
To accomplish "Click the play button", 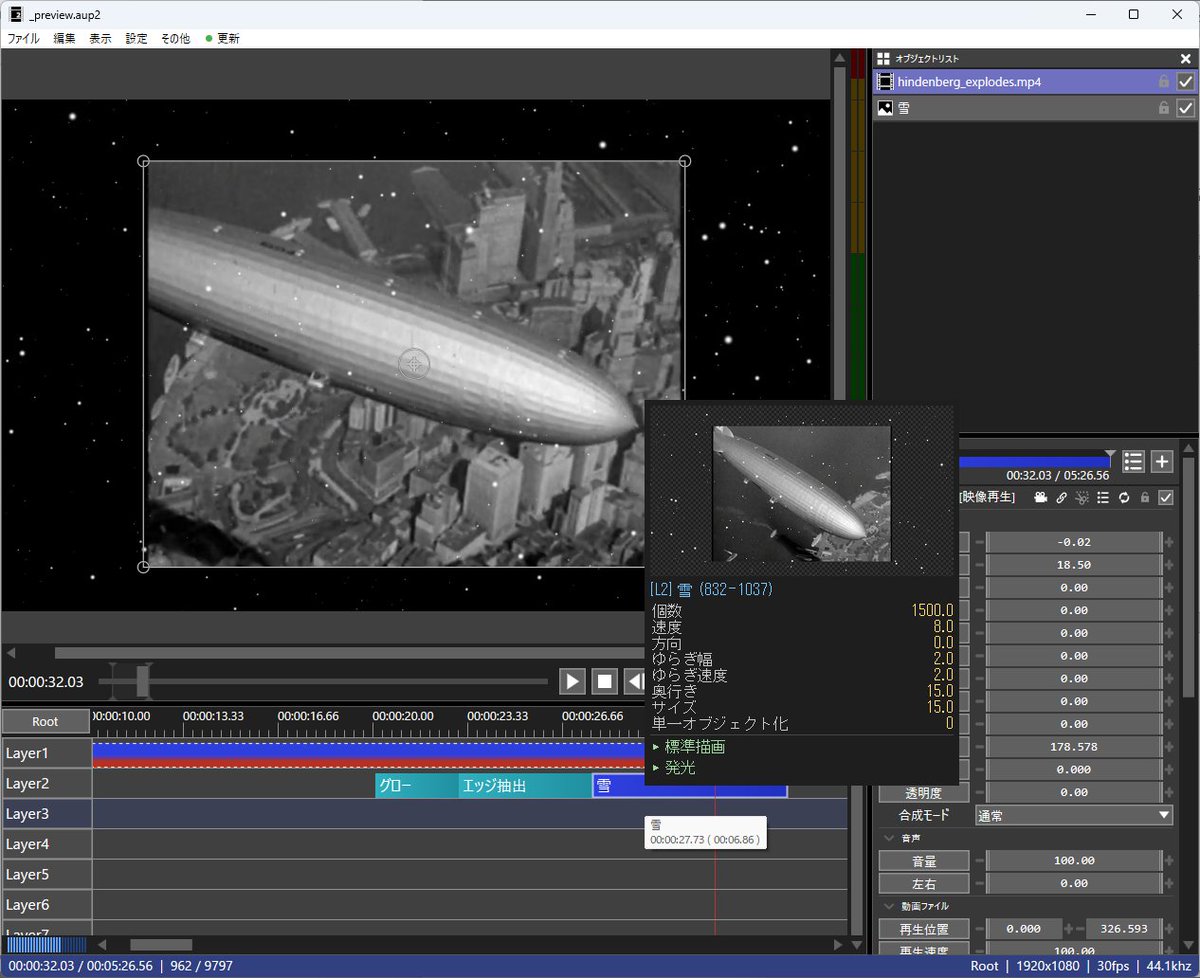I will (x=572, y=682).
